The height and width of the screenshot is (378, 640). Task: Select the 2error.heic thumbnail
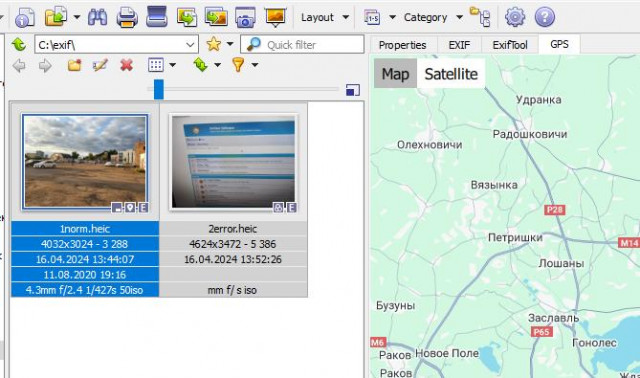(x=233, y=162)
